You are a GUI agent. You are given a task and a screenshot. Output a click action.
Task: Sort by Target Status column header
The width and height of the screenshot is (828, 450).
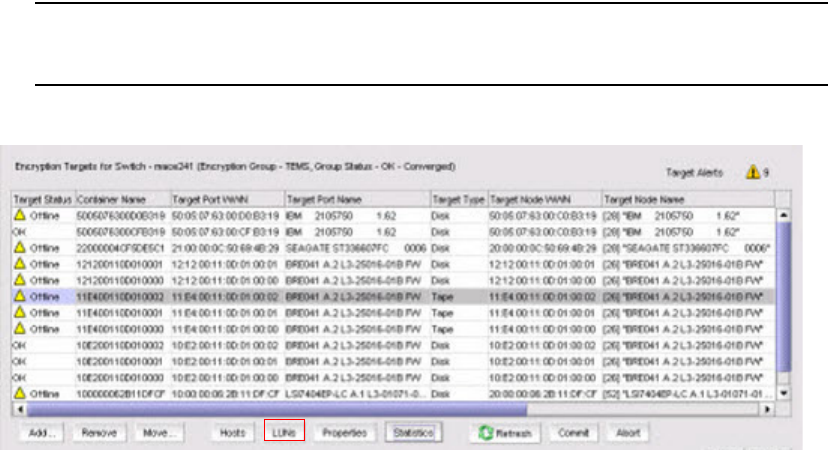pyautogui.click(x=42, y=199)
